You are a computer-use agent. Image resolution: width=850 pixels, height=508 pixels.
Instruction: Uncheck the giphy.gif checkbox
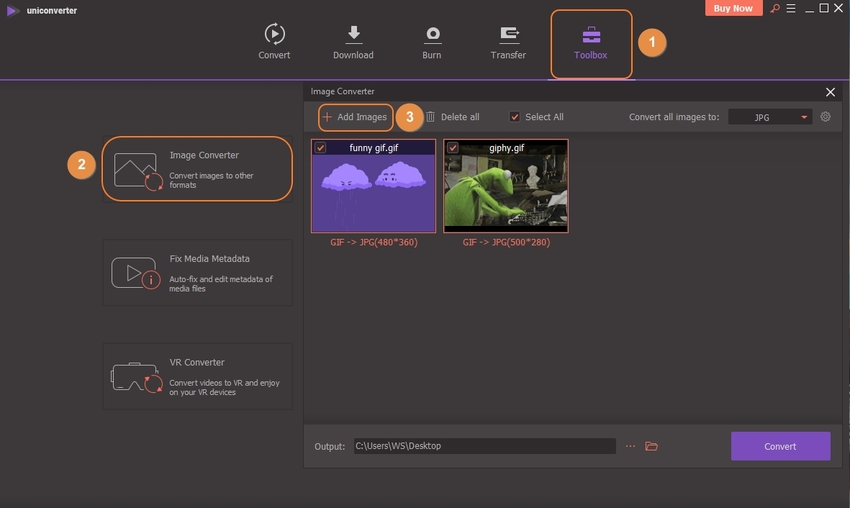[453, 148]
